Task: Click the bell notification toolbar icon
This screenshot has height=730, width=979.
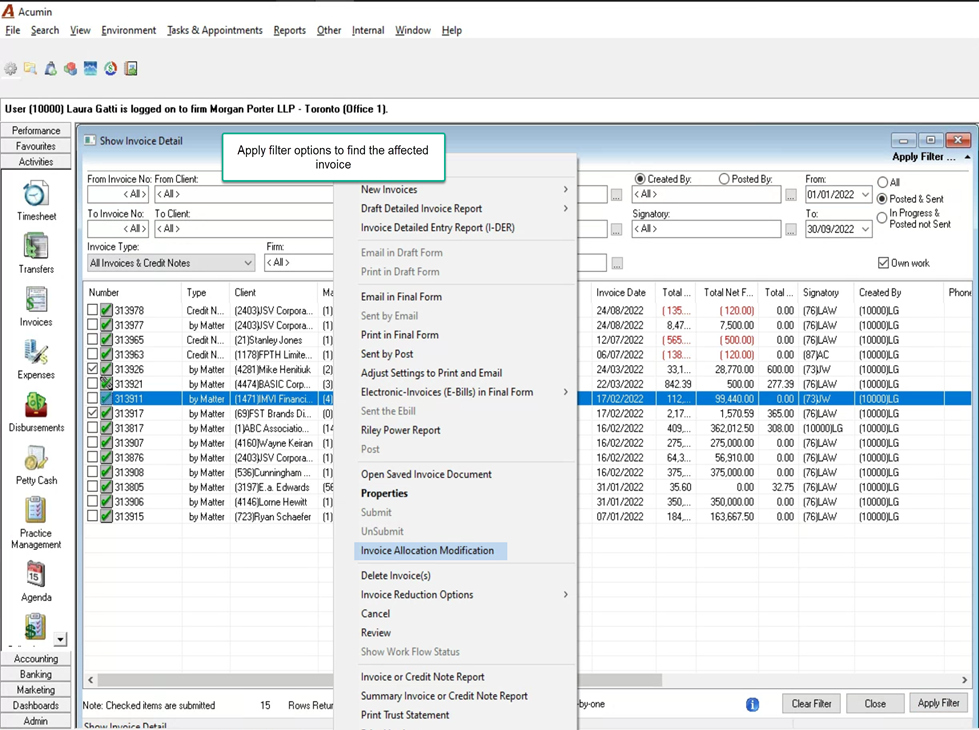Action: (x=50, y=69)
